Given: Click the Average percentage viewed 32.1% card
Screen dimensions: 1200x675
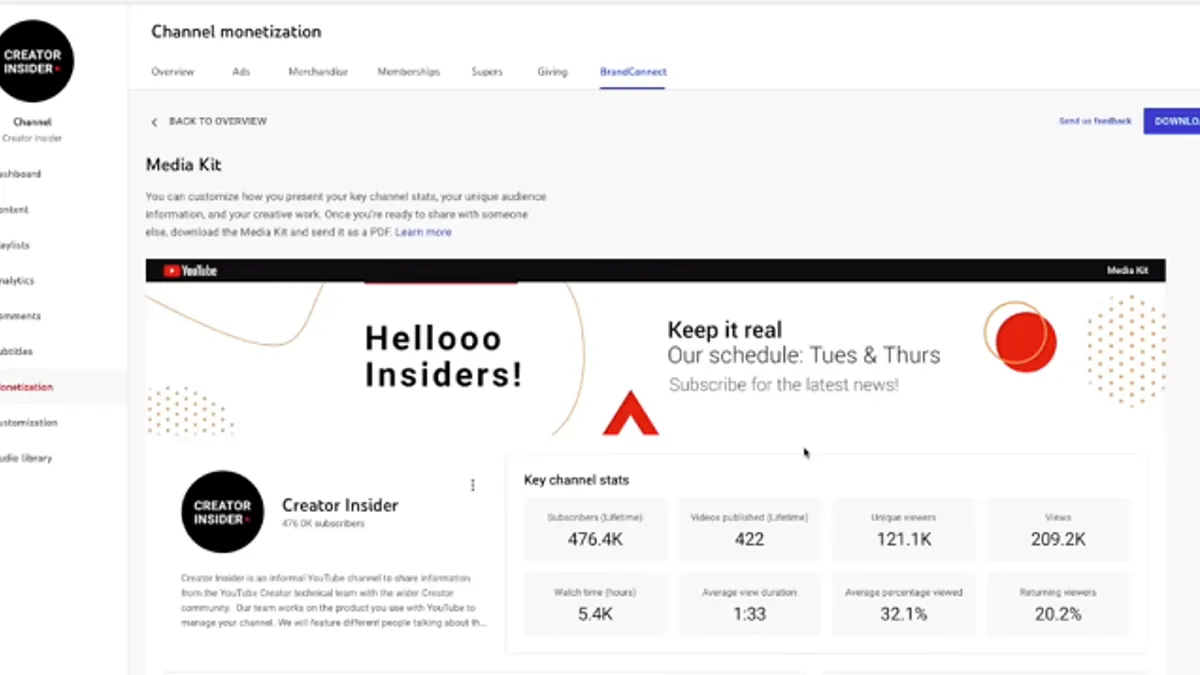Looking at the screenshot, I should (x=903, y=604).
